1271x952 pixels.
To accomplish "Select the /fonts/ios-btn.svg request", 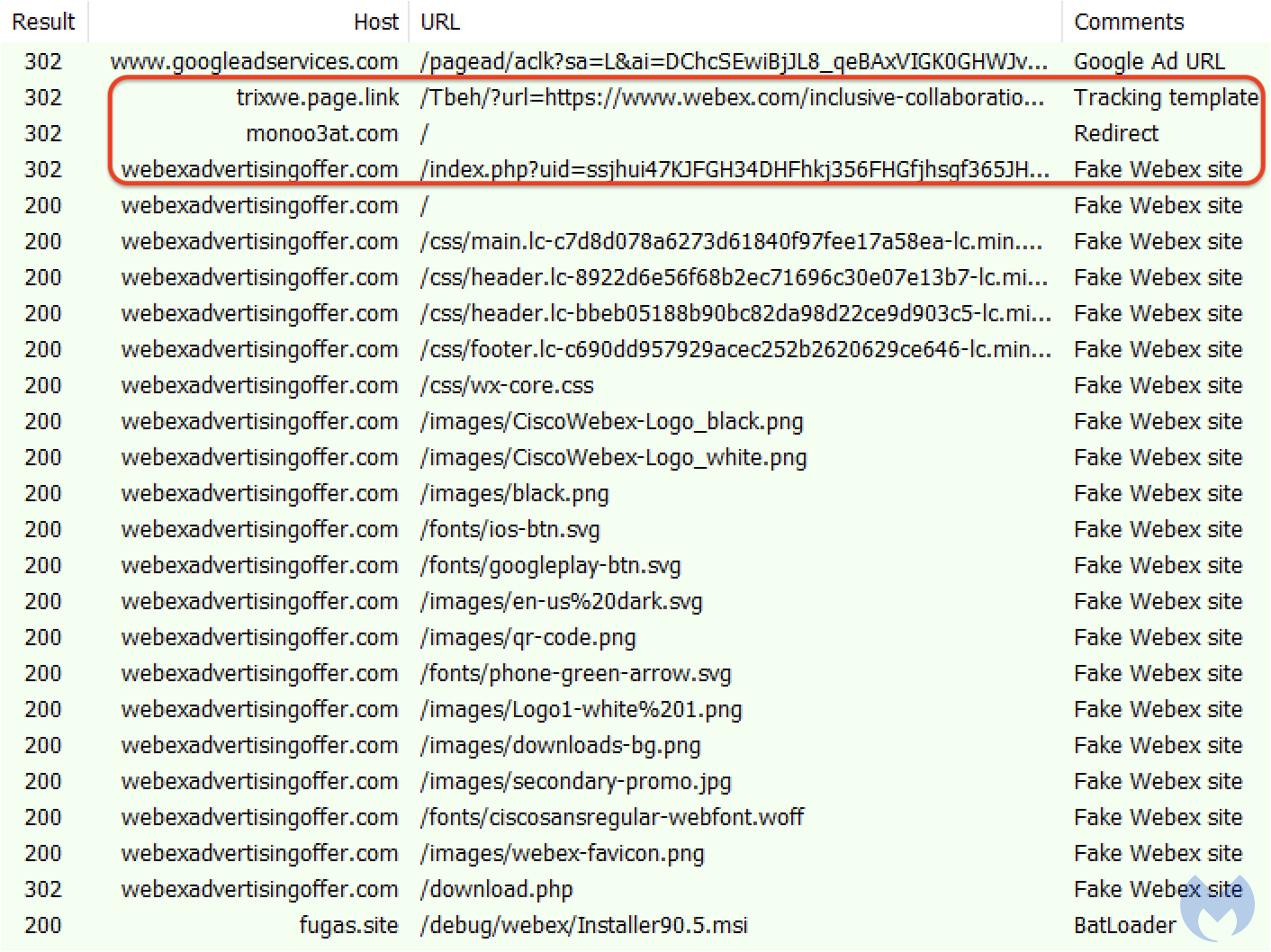I will point(509,529).
